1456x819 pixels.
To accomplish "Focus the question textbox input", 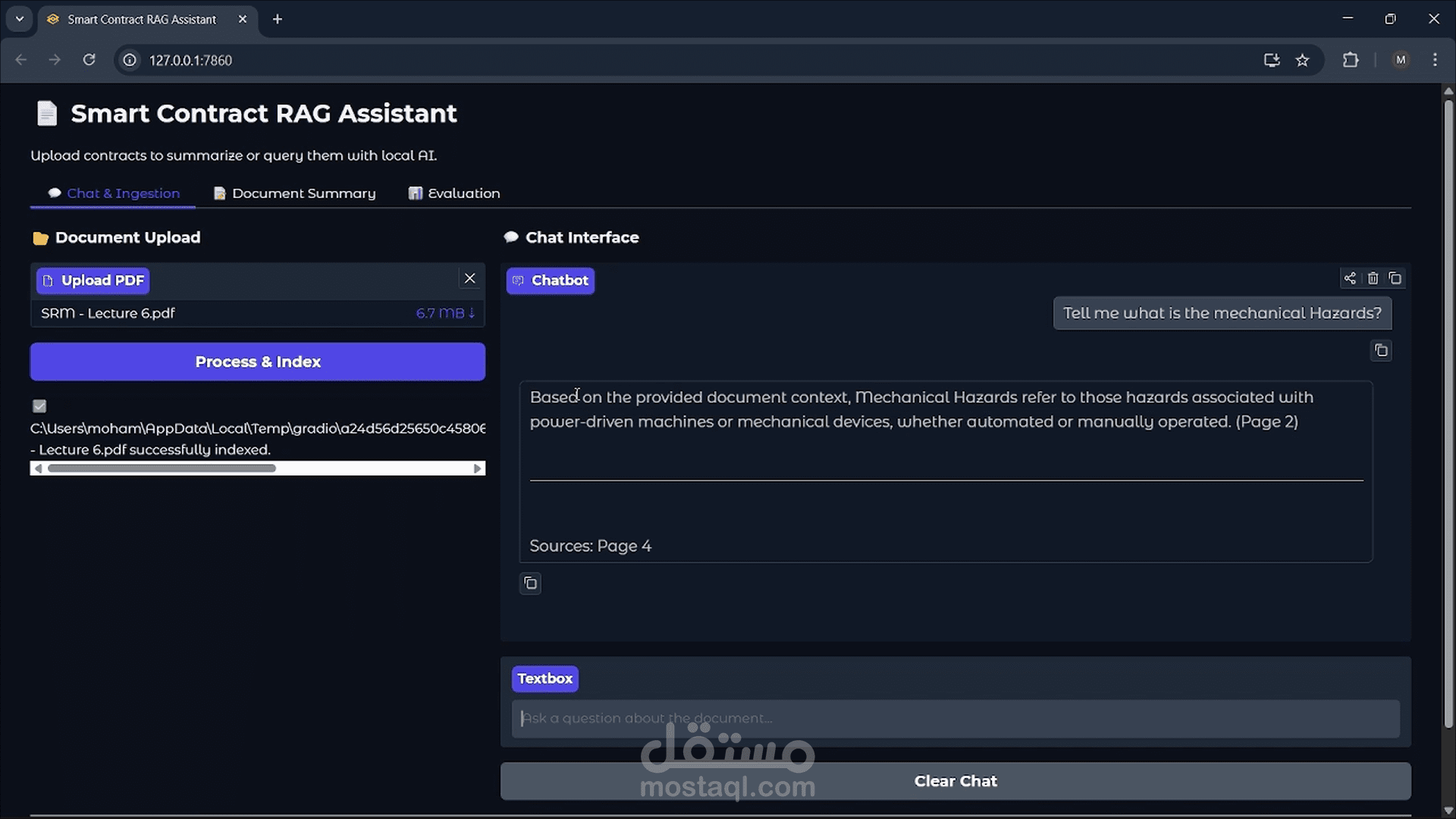I will tap(955, 718).
